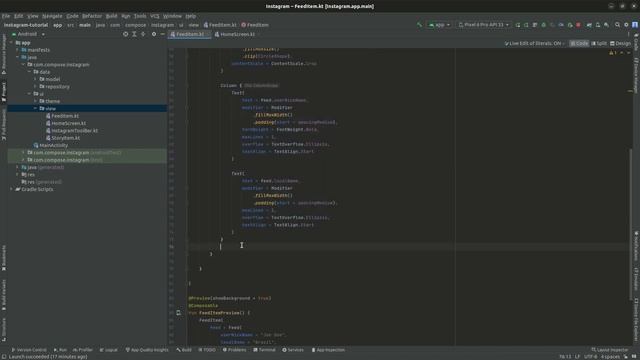The image size is (640, 360).
Task: Open the Build Variants sidebar tool button
Action: [x=4, y=295]
